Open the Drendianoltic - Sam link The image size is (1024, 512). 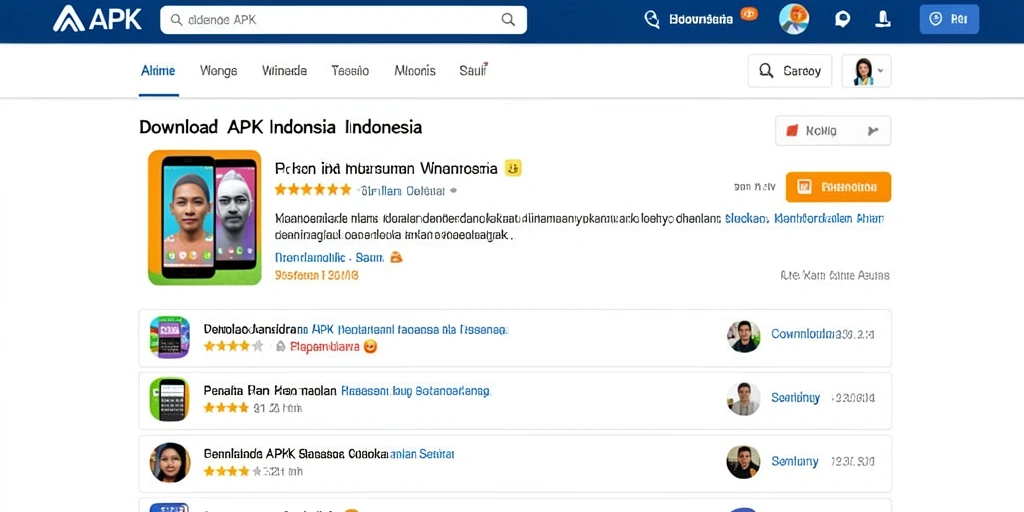click(x=329, y=257)
